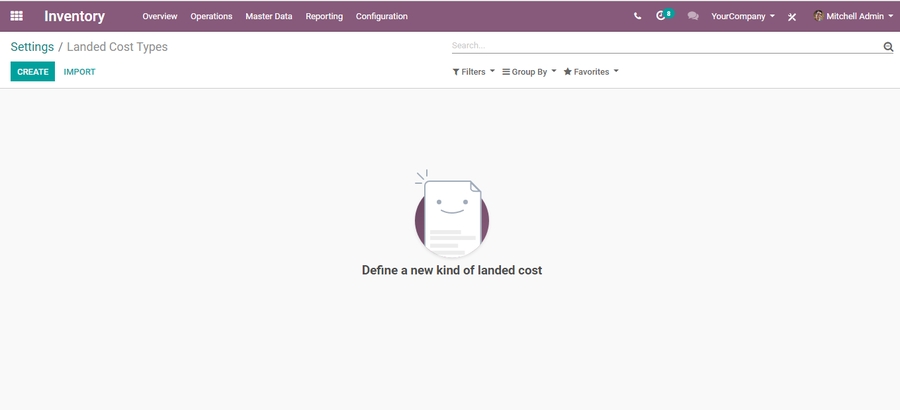Open the Reporting menu
900x410 pixels.
click(x=324, y=16)
